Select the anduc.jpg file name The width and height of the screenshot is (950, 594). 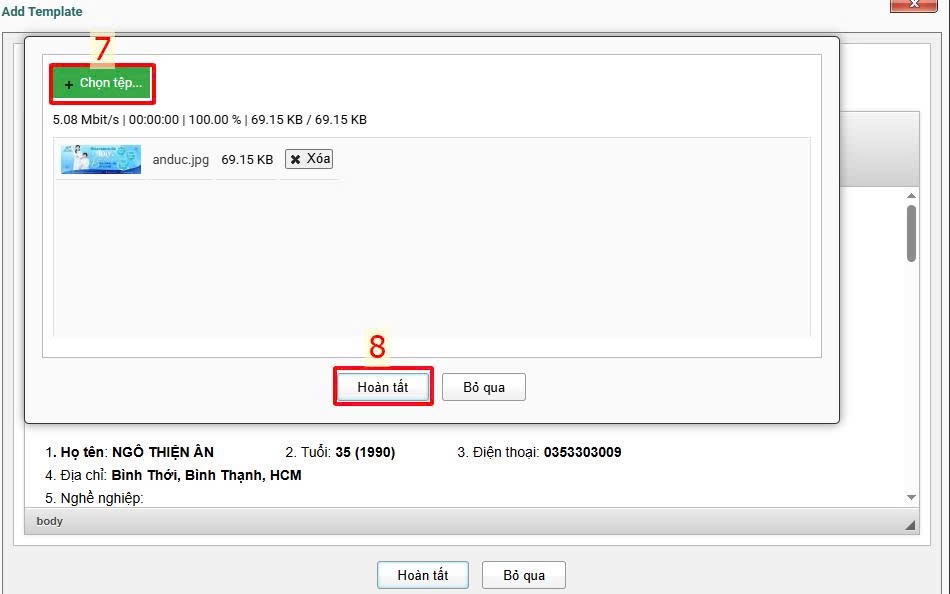[x=181, y=159]
